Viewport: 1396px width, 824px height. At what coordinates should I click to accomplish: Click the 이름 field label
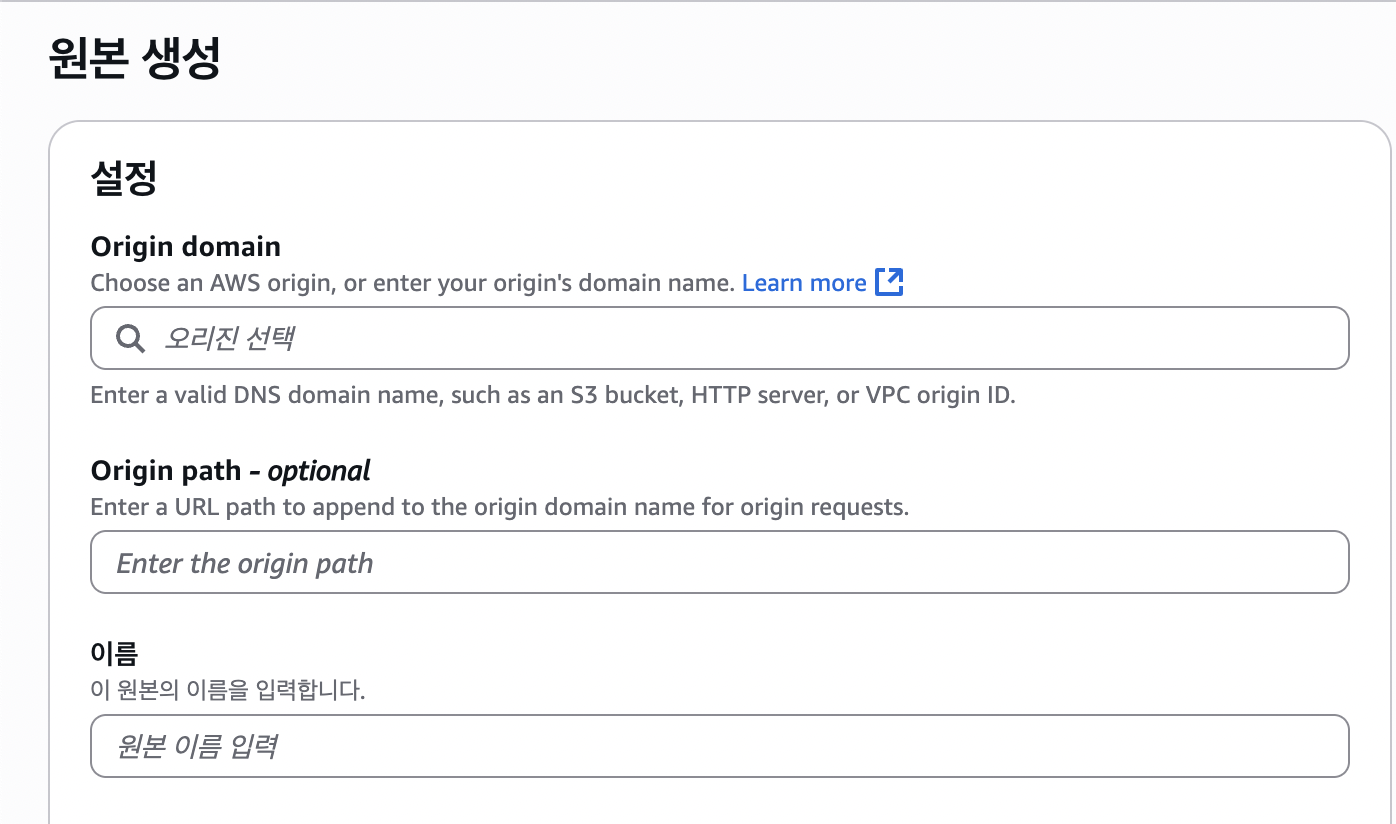[x=114, y=654]
